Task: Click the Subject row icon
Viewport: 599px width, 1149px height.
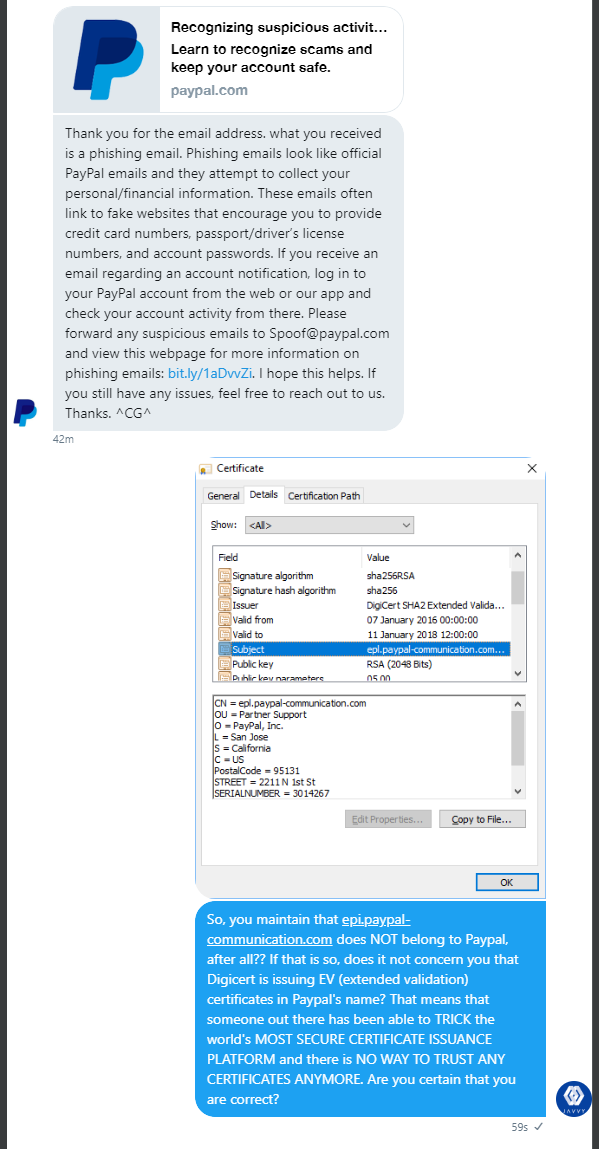Action: pos(224,649)
